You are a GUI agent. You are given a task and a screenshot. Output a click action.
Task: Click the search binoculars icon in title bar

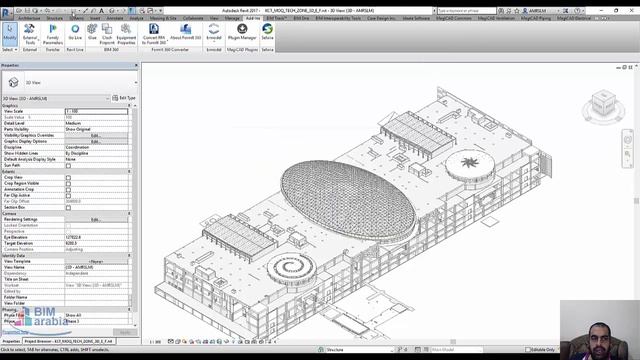tap(501, 11)
